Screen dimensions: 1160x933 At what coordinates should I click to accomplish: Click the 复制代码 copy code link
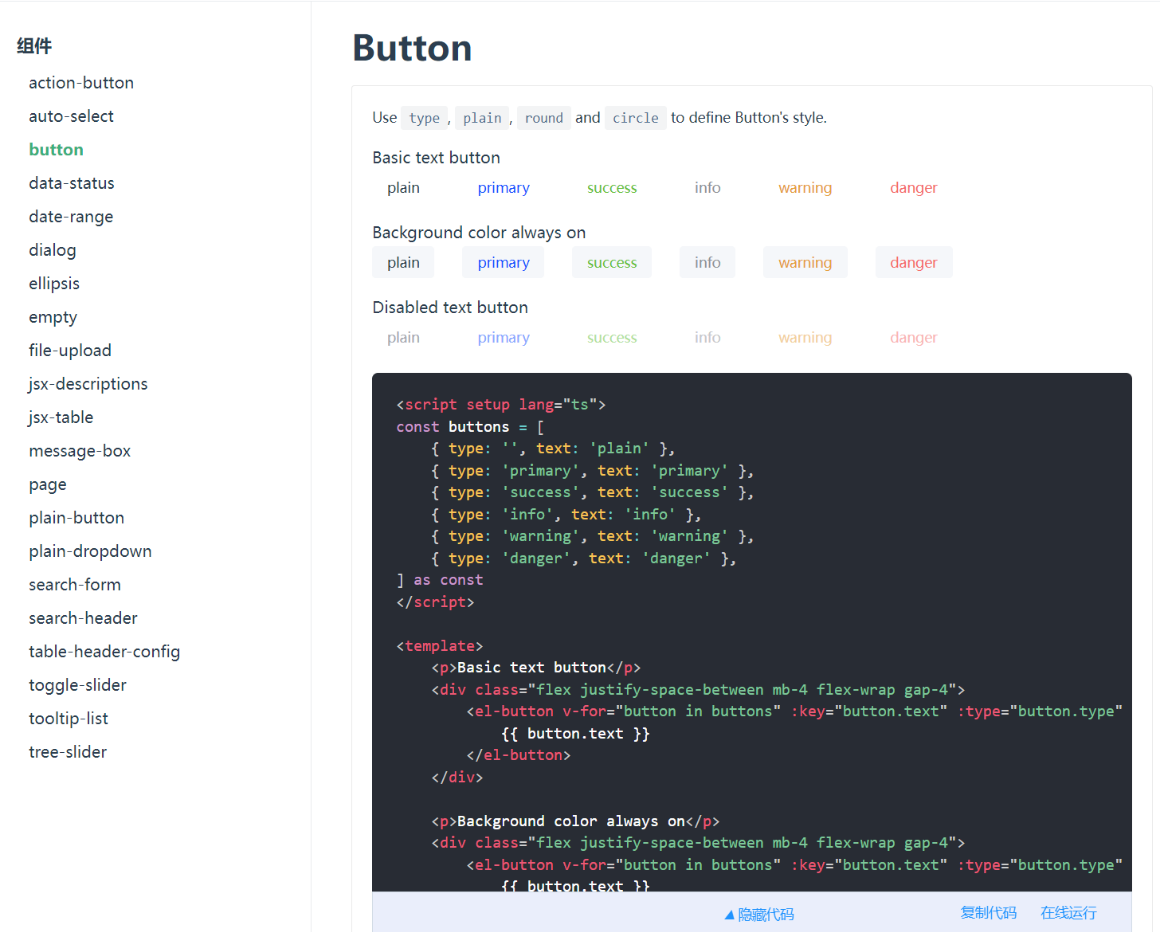pyautogui.click(x=988, y=912)
